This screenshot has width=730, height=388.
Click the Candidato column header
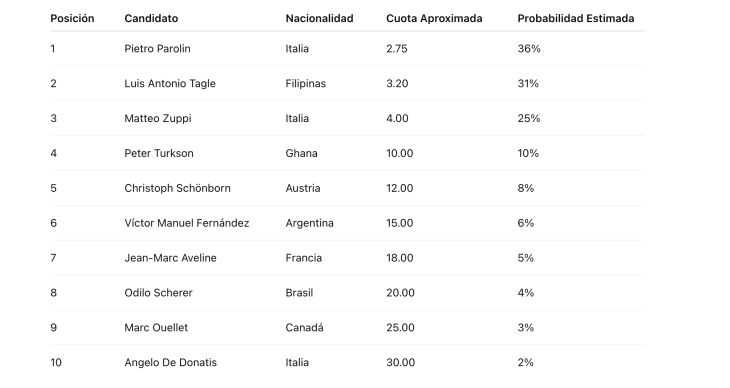[x=151, y=18]
